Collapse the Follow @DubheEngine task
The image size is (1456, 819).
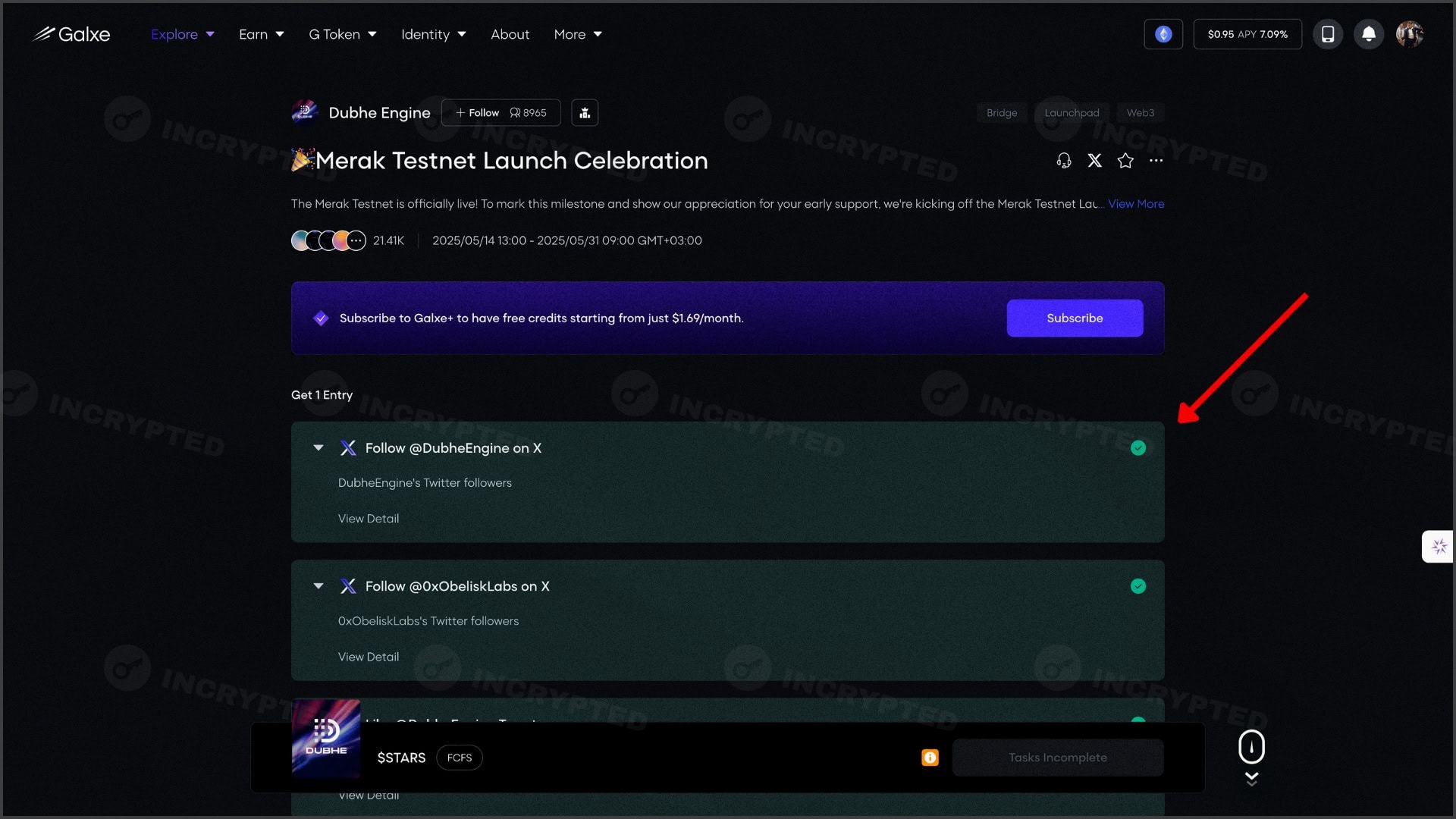(318, 448)
